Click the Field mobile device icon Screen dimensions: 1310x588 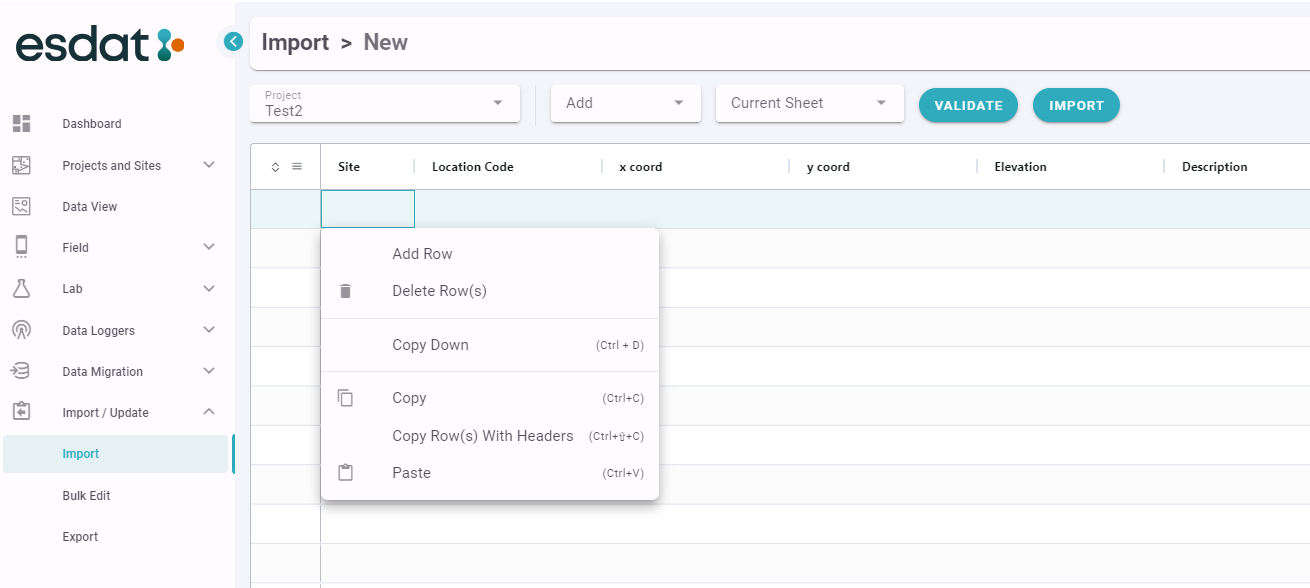tap(21, 247)
